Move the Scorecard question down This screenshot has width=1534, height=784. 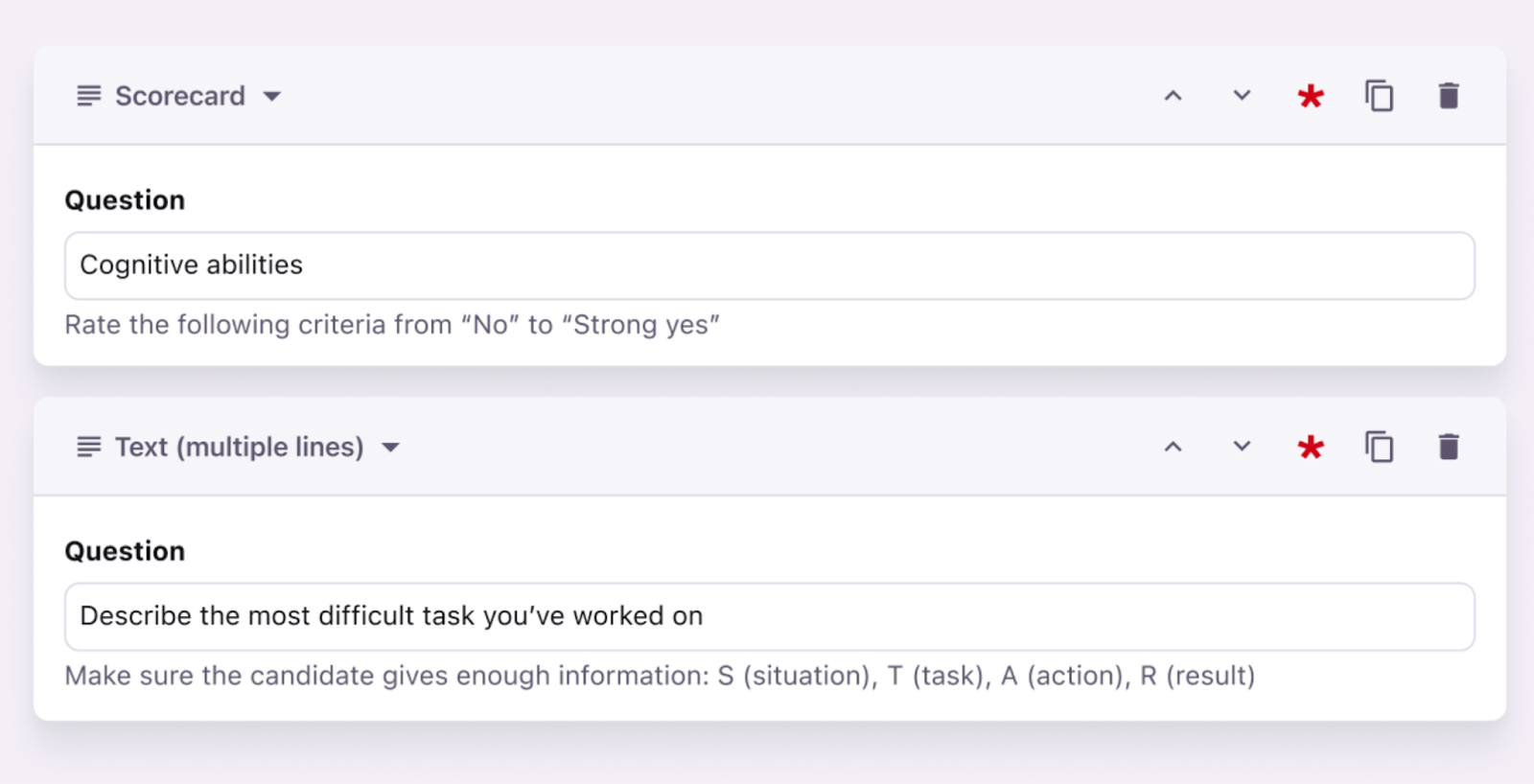click(x=1242, y=96)
